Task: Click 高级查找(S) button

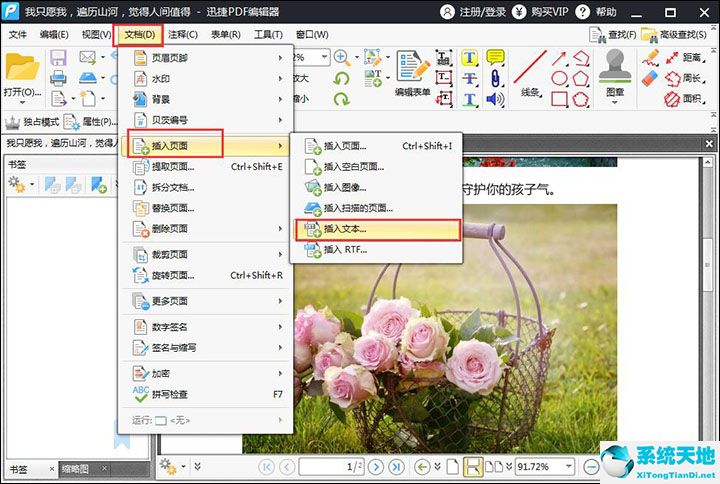Action: (674, 35)
